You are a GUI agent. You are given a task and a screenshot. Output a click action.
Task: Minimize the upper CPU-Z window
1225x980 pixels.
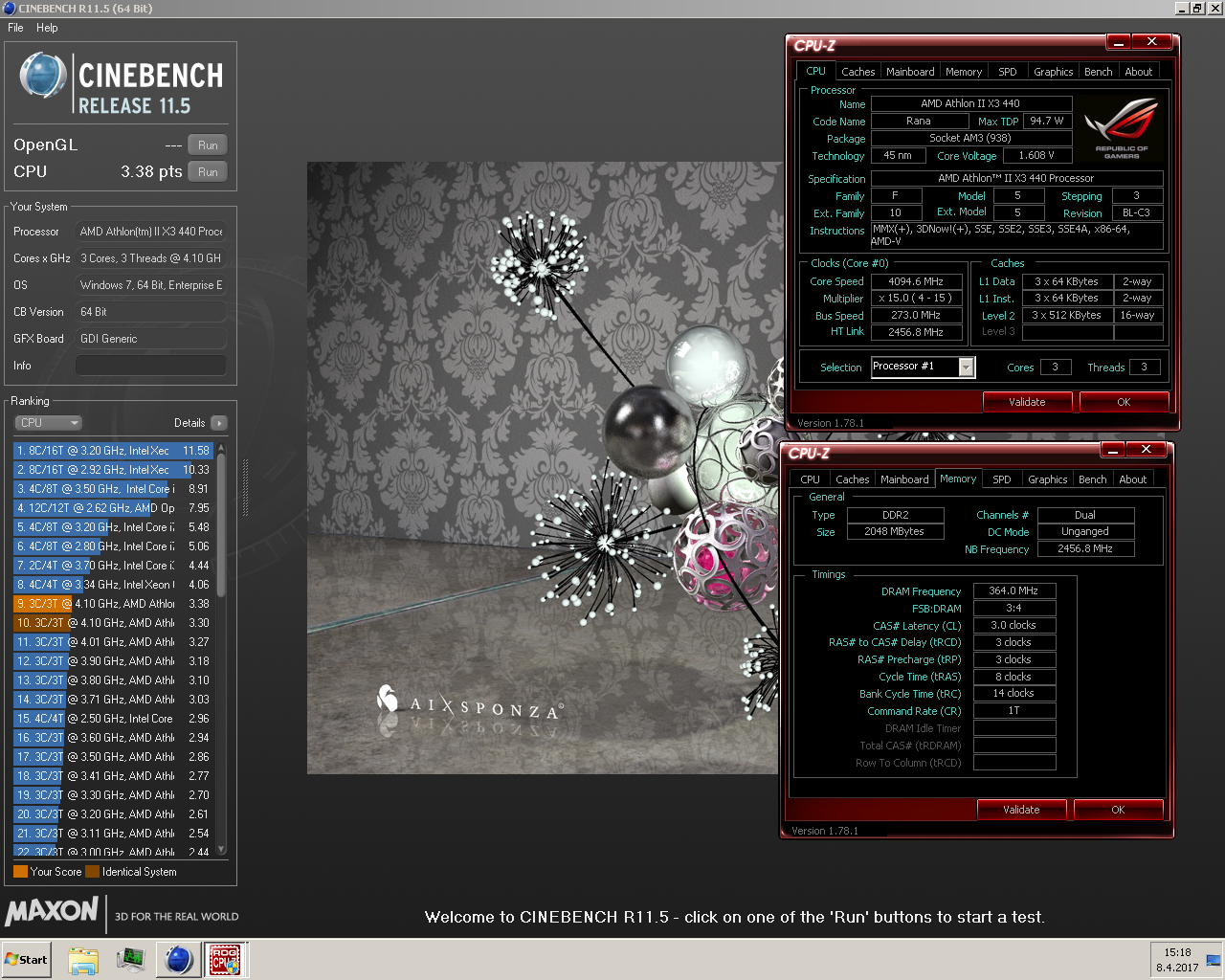(1119, 42)
